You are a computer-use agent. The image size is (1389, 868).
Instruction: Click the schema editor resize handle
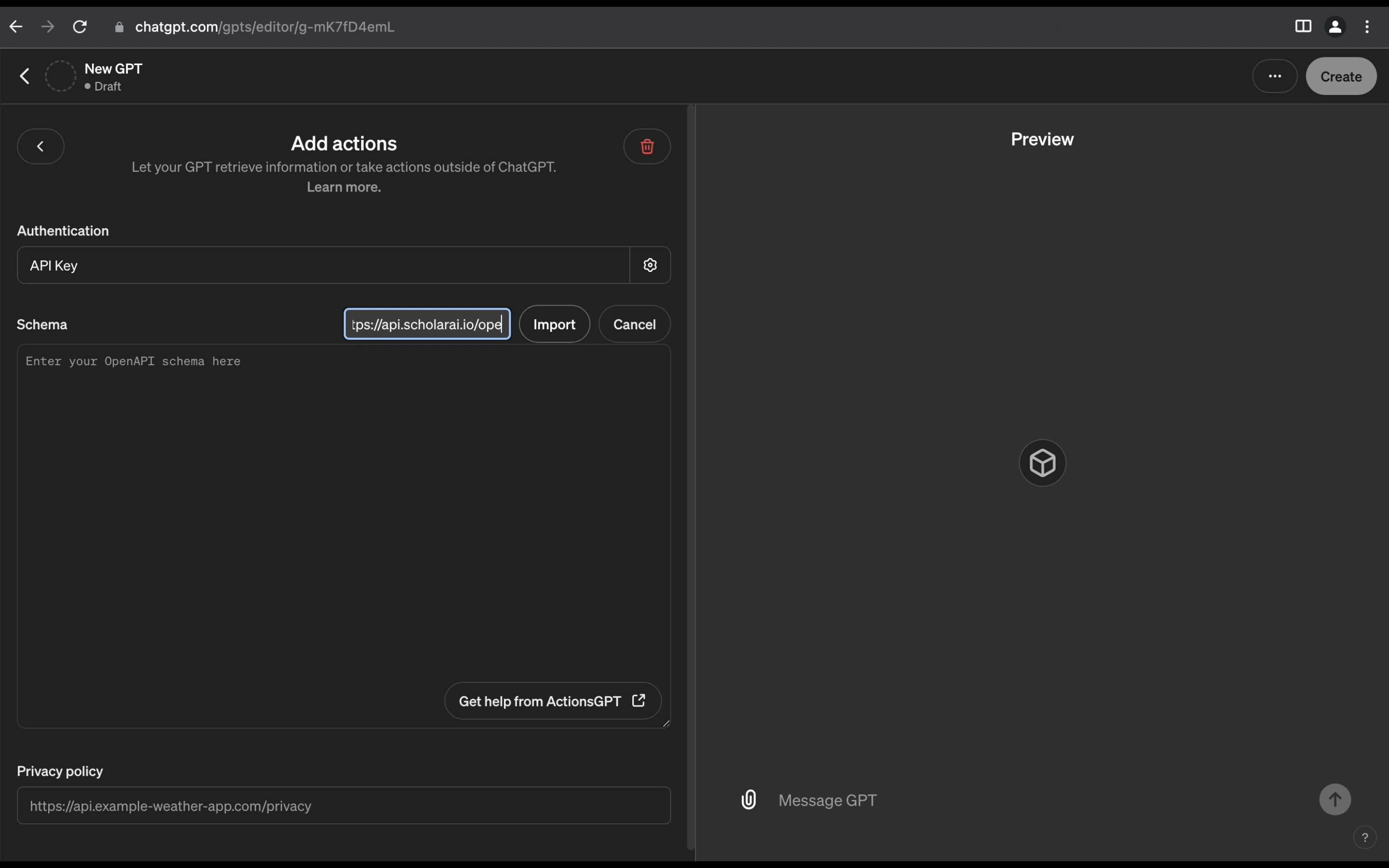[666, 723]
